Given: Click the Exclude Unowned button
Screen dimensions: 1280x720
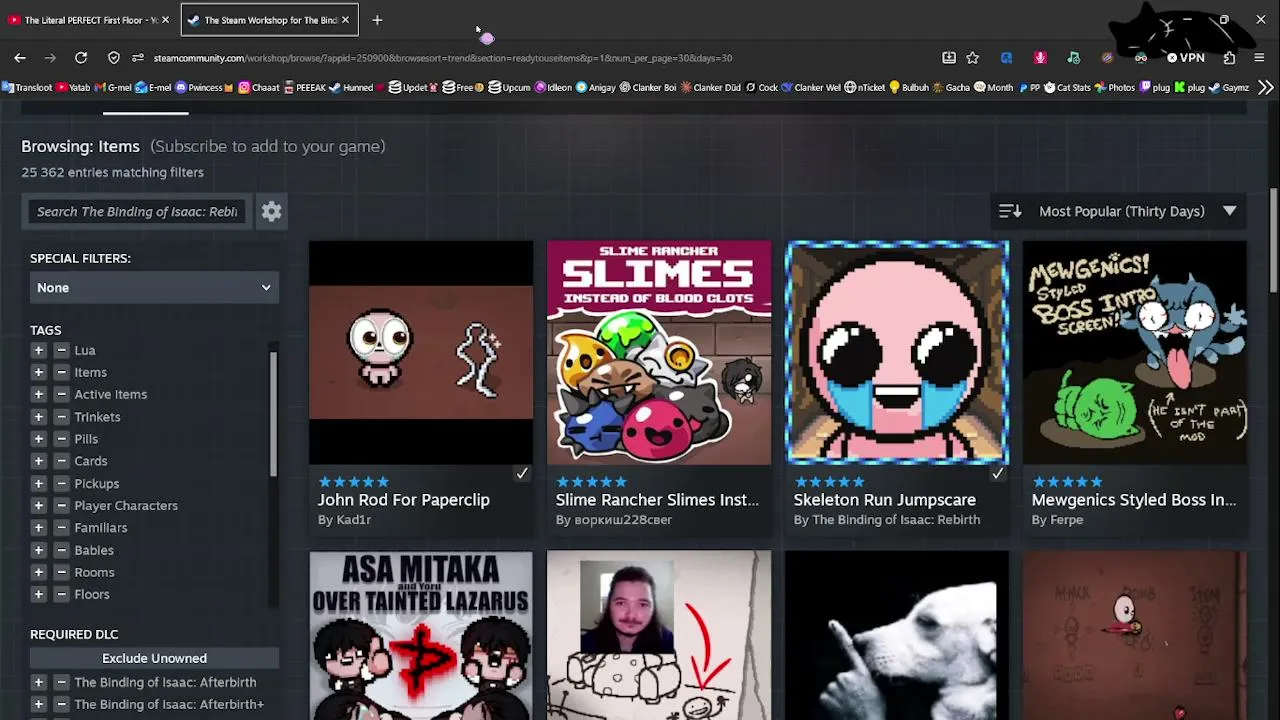Looking at the screenshot, I should tap(154, 658).
